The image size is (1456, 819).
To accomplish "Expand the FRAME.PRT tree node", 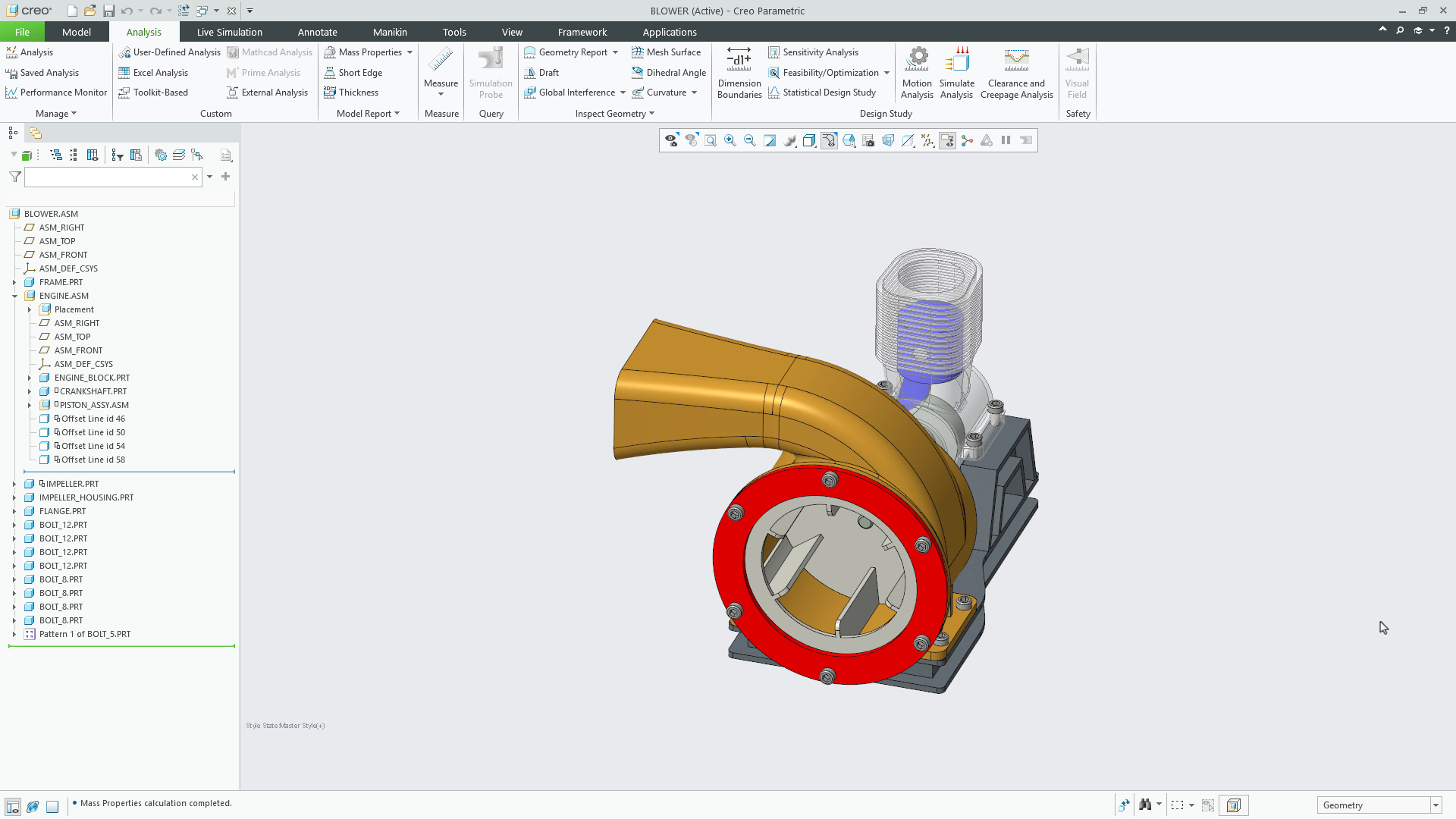I will [x=14, y=282].
